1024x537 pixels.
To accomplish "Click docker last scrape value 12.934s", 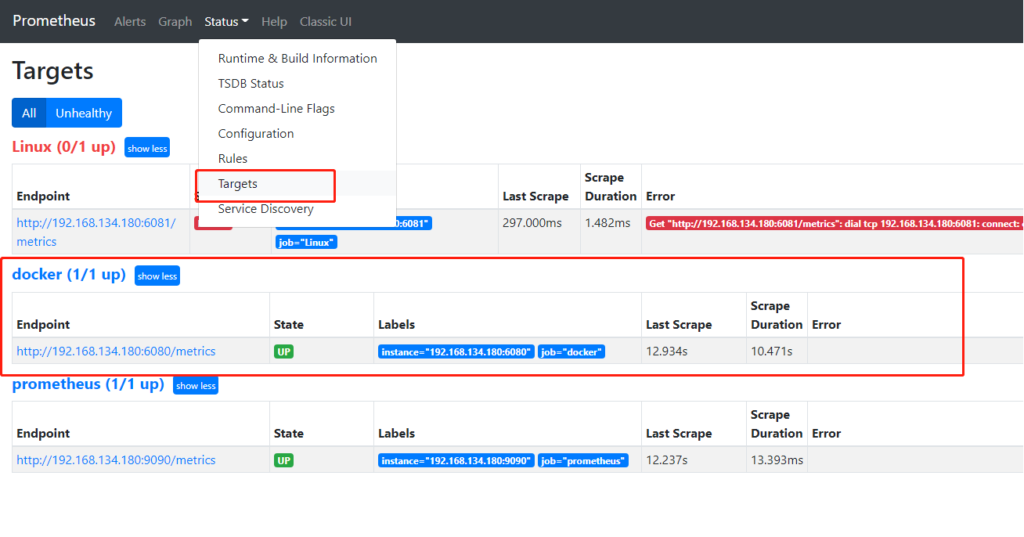I will point(666,351).
